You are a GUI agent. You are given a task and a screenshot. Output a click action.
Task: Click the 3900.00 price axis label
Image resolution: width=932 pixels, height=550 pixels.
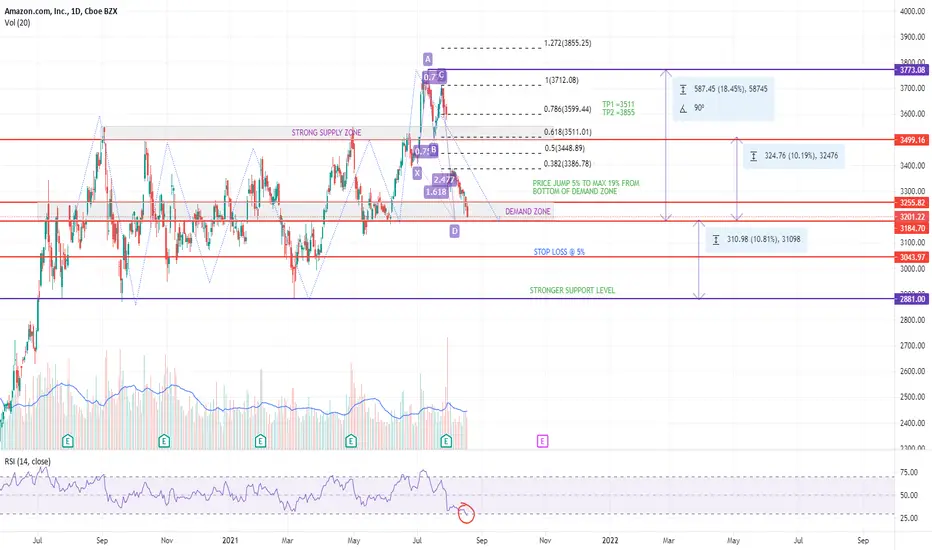(x=912, y=37)
